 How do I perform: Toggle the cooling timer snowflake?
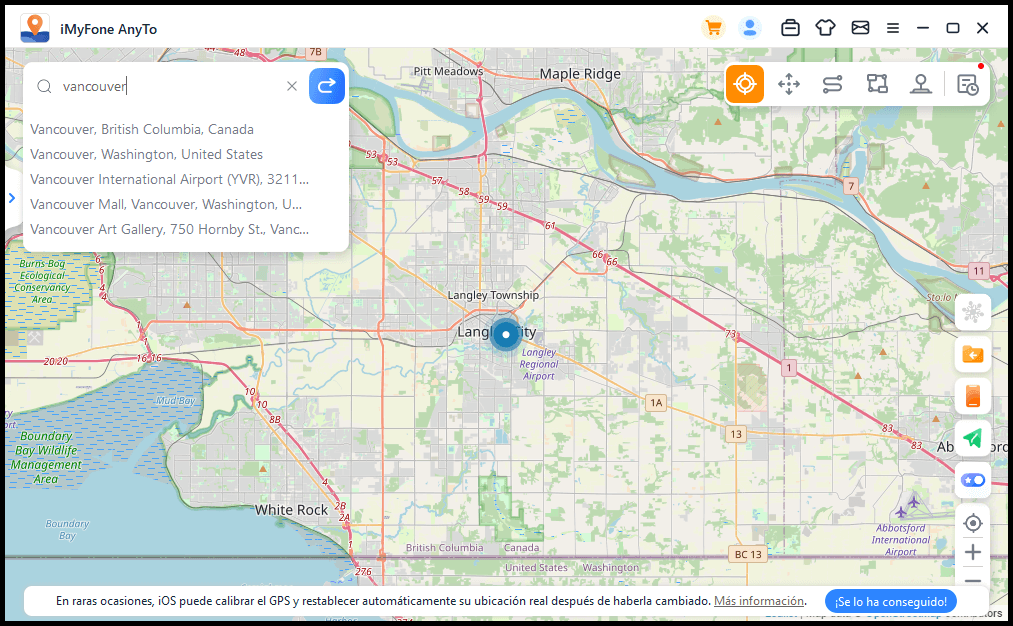(972, 312)
